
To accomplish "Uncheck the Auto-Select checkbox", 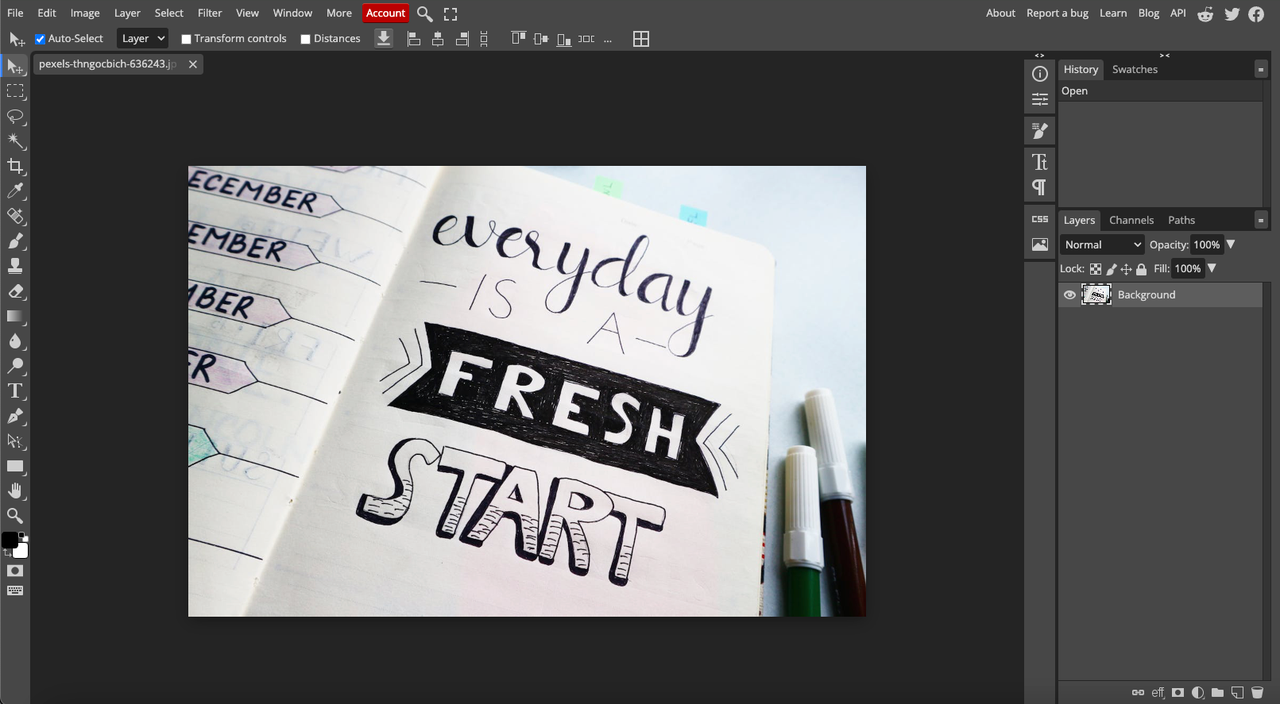I will tap(40, 39).
